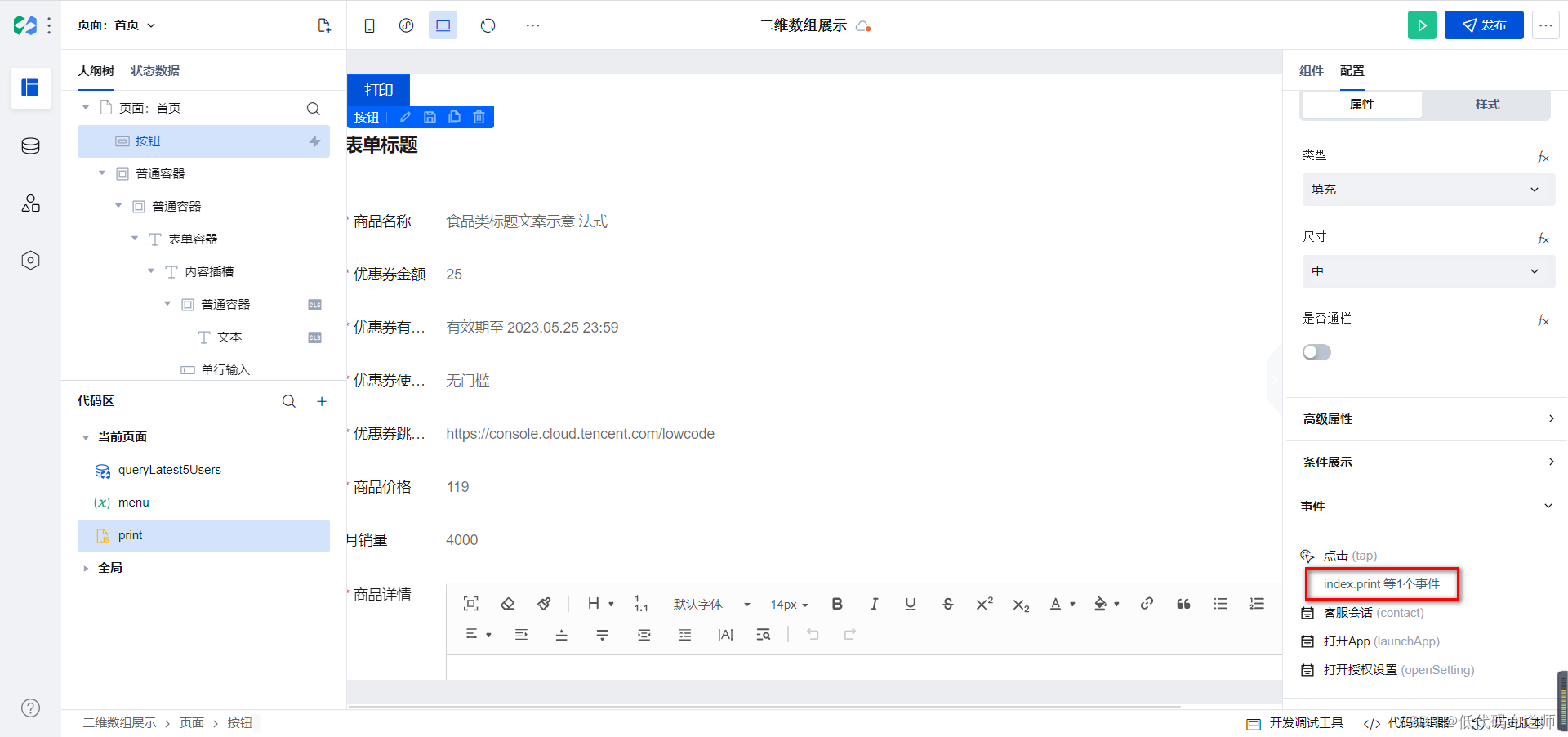The height and width of the screenshot is (737, 1568).
Task: Insert an ordered numbered list
Action: (x=1257, y=604)
